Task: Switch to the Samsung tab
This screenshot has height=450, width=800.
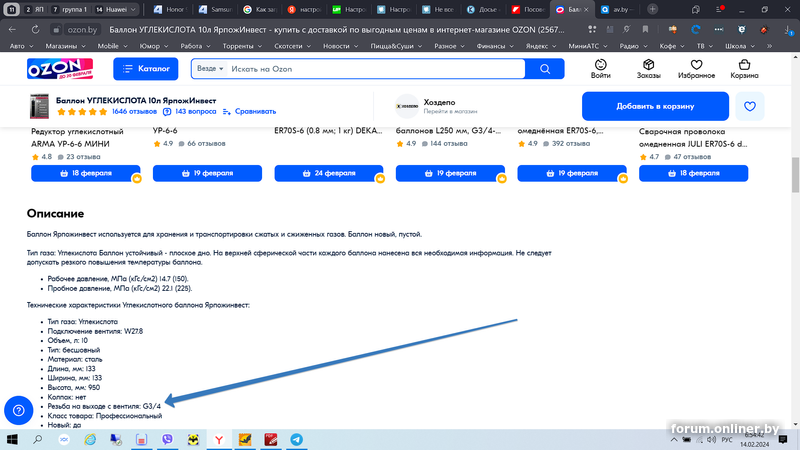Action: 215,9
